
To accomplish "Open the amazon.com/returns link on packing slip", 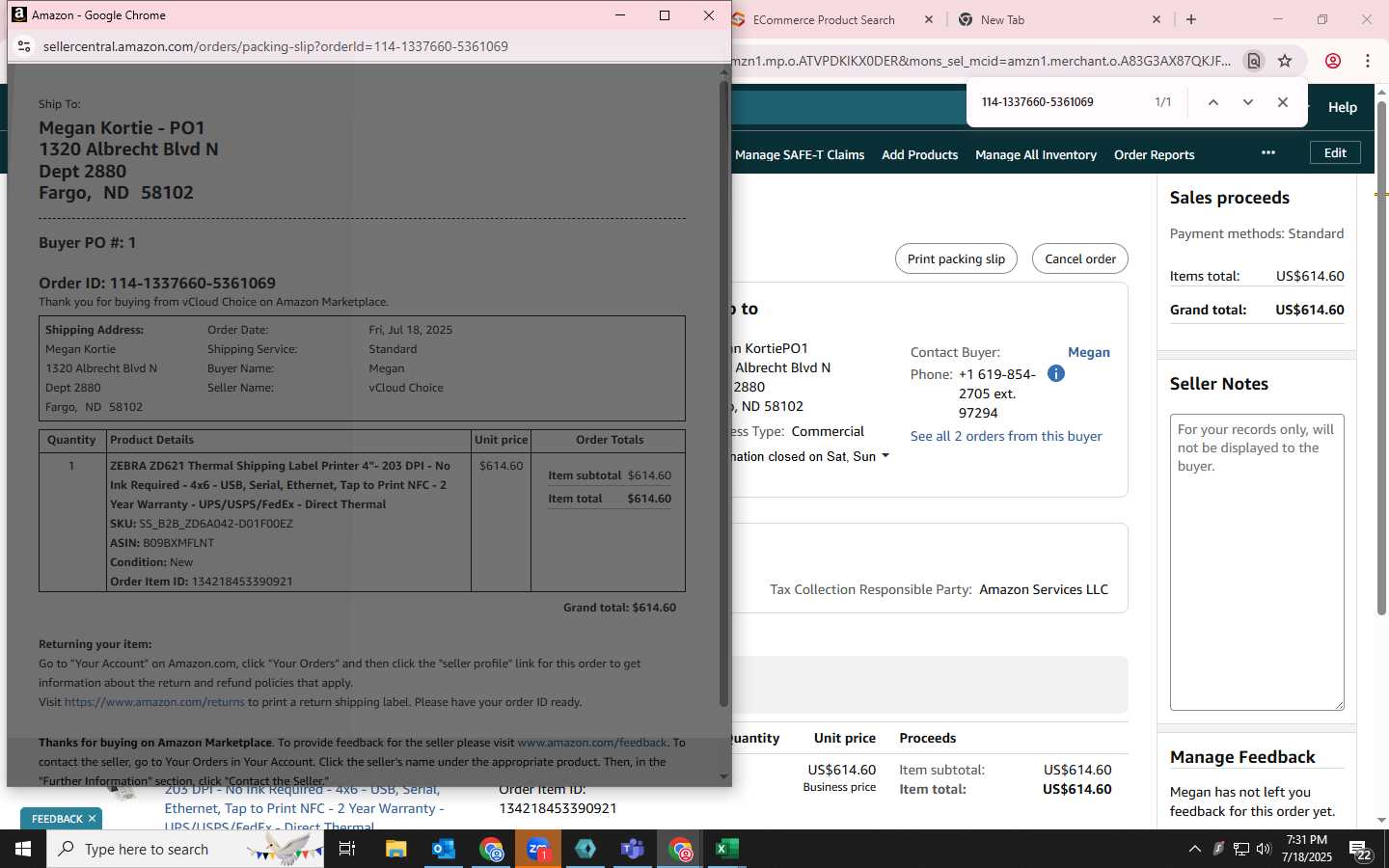I will click(x=154, y=702).
